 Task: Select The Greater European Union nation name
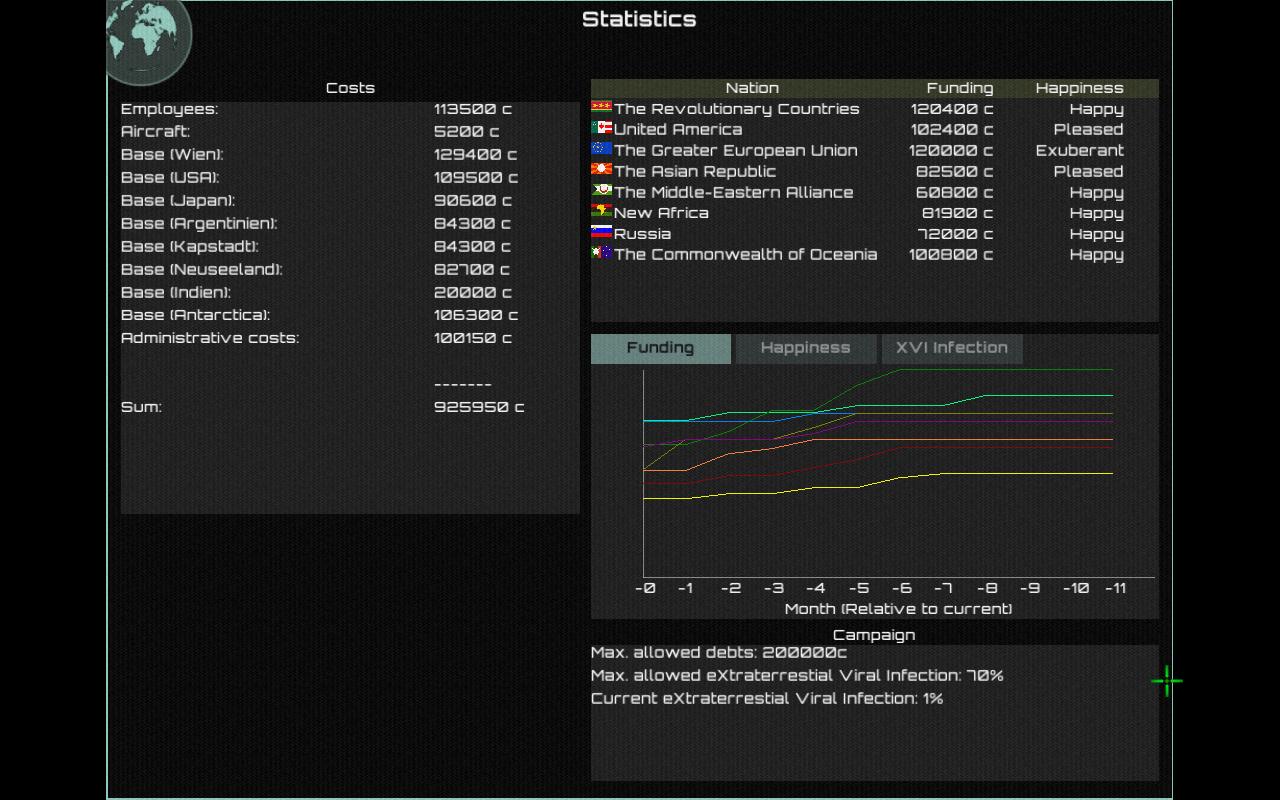tap(735, 150)
